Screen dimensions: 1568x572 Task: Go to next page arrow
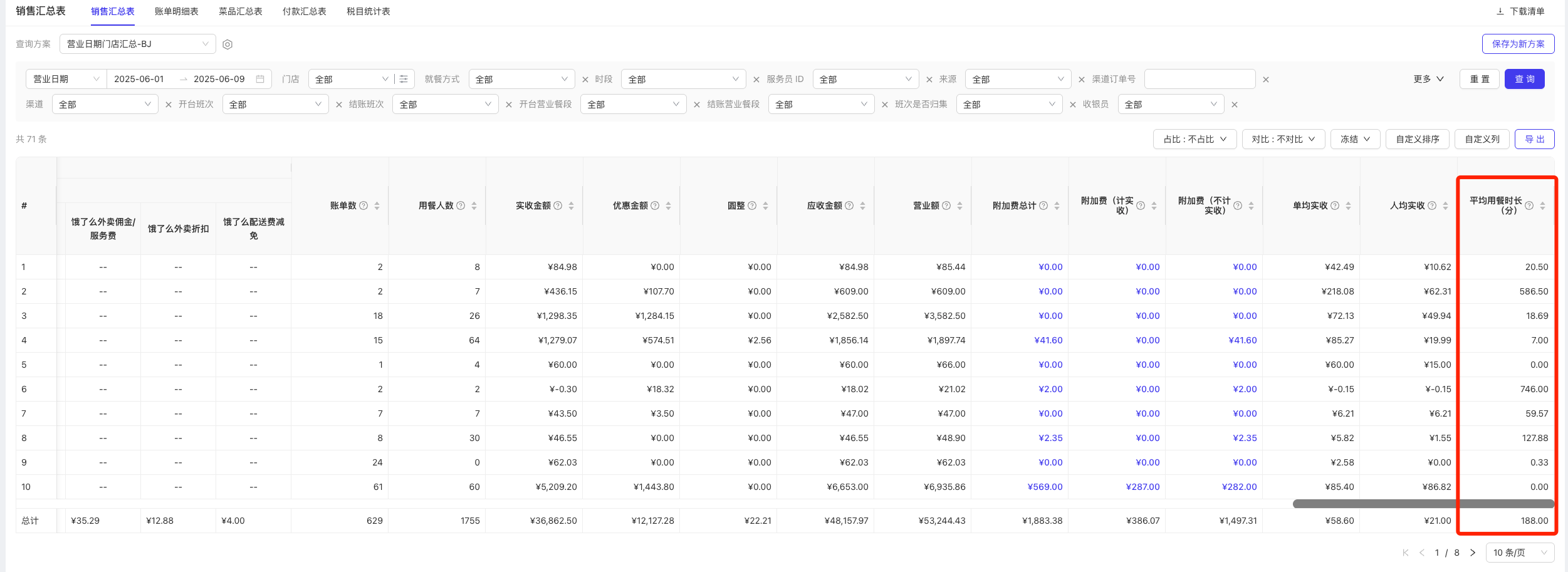(1473, 553)
